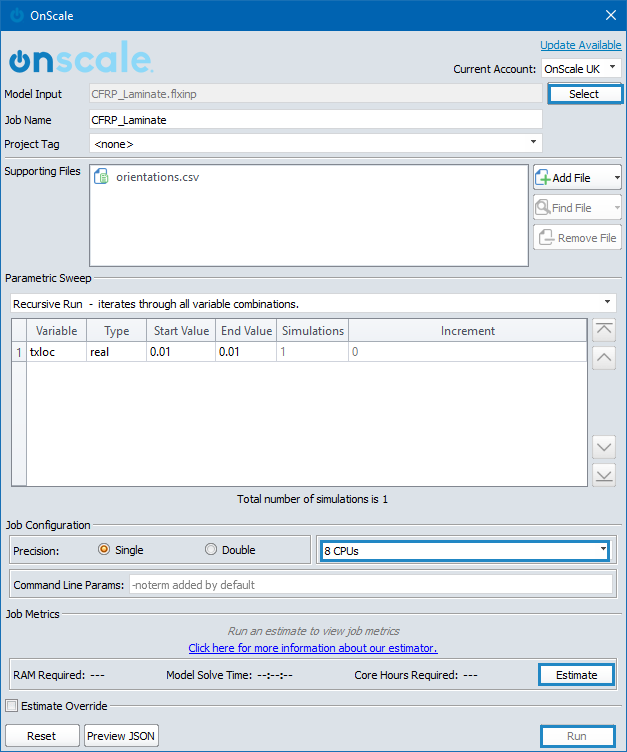
Task: Click the Model Input path field
Action: (316, 94)
